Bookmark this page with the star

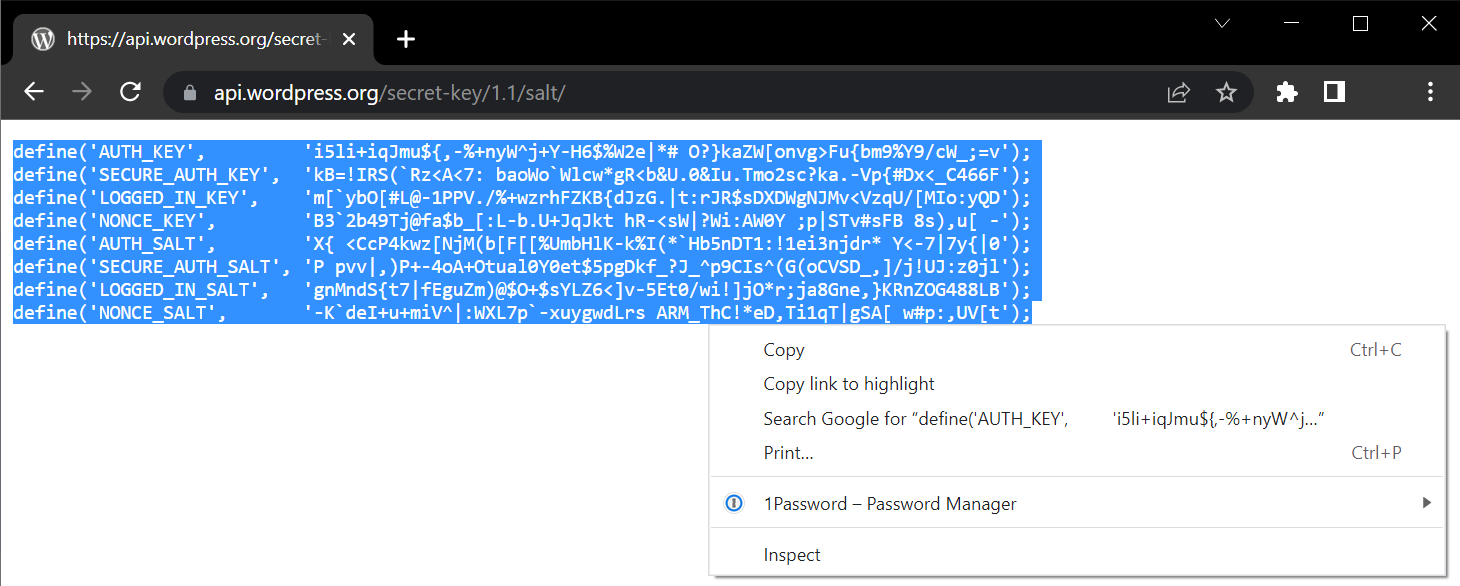pos(1226,93)
